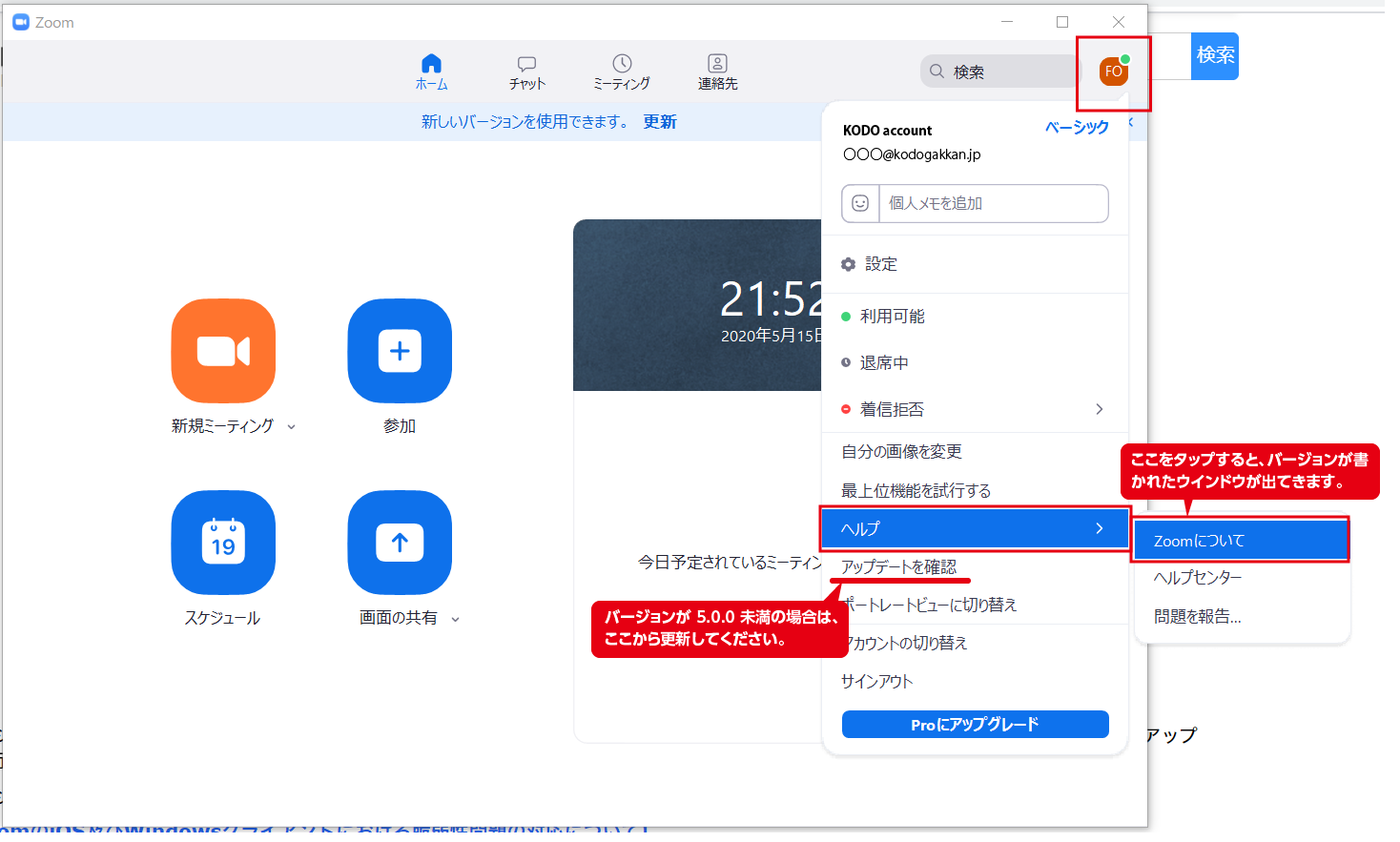This screenshot has width=1400, height=842.
Task: Click the KODO account name text
Action: [x=887, y=131]
